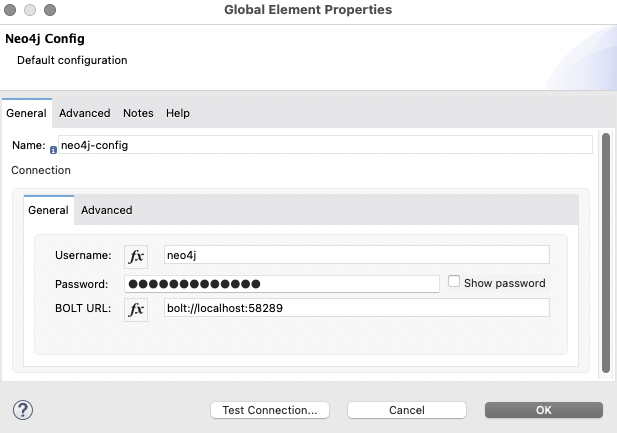This screenshot has width=617, height=433.
Task: Select the Connection General tab
Action: click(48, 210)
